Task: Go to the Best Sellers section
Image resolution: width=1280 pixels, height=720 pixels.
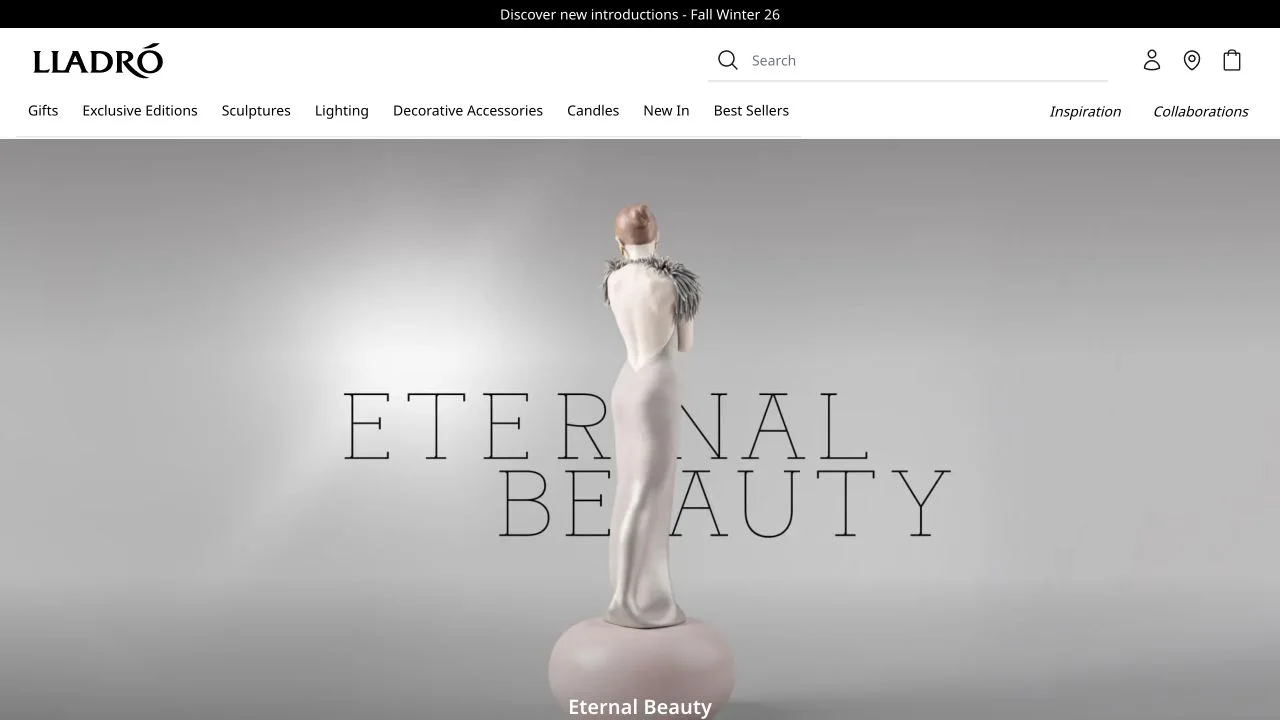Action: pos(751,111)
